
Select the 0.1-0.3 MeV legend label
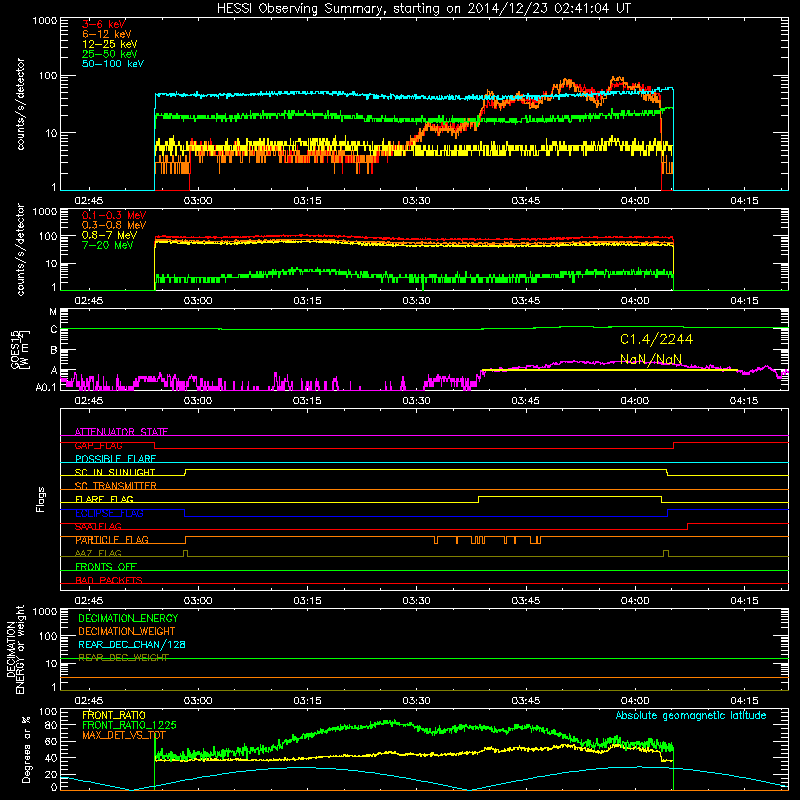(x=114, y=215)
